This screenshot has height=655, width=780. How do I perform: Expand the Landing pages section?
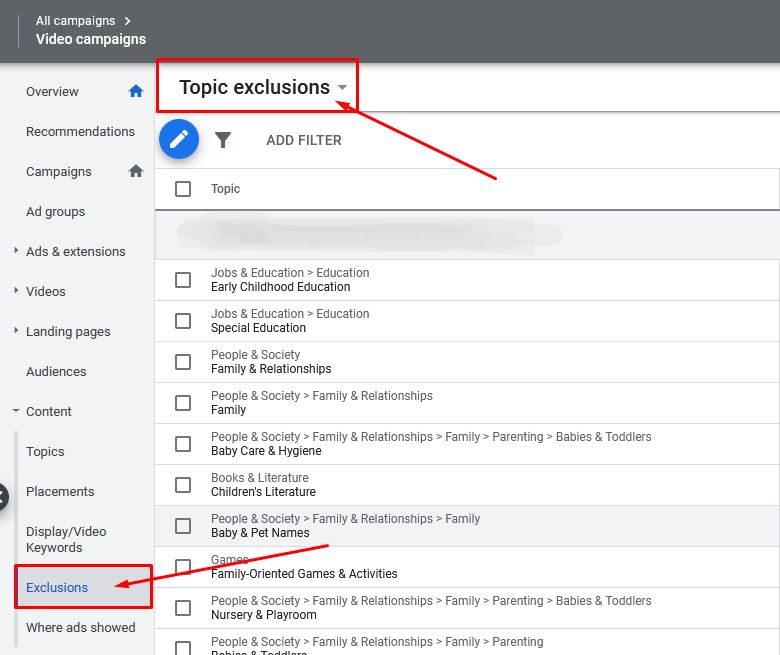[x=16, y=331]
